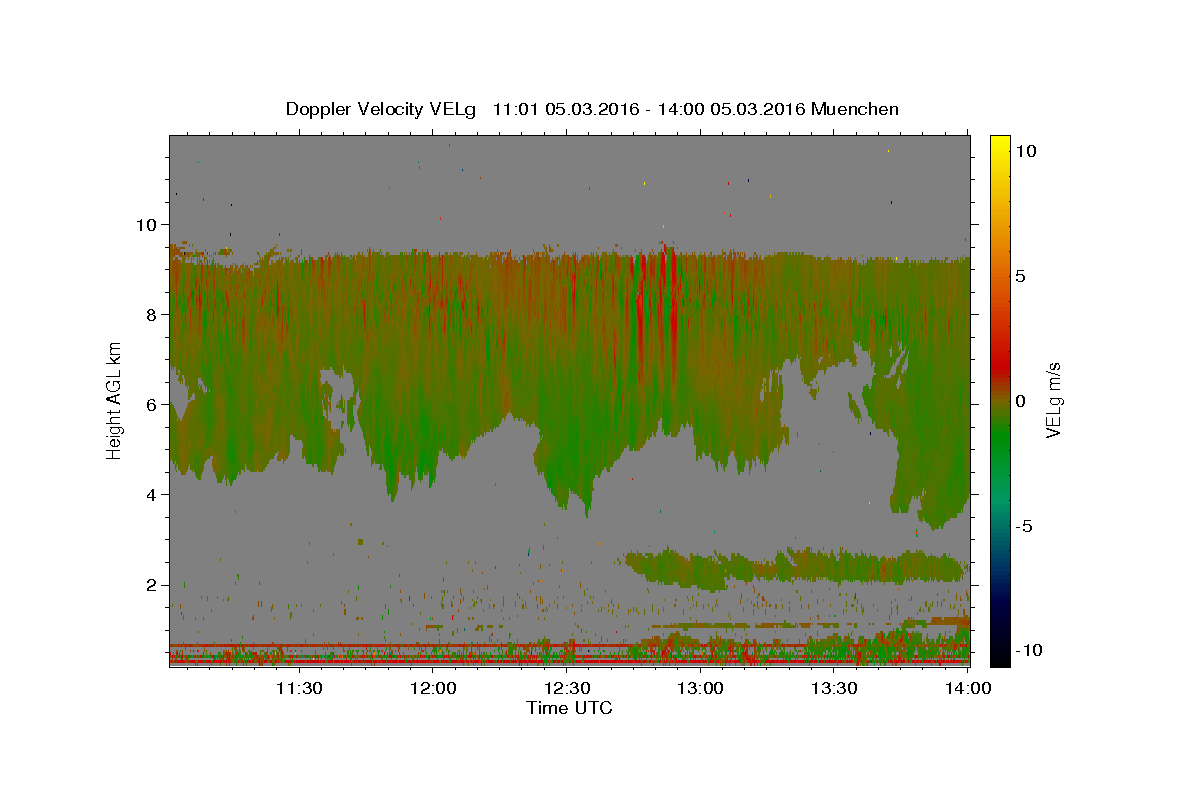
Task: Click the 11:30 time axis label
Action: (x=299, y=688)
